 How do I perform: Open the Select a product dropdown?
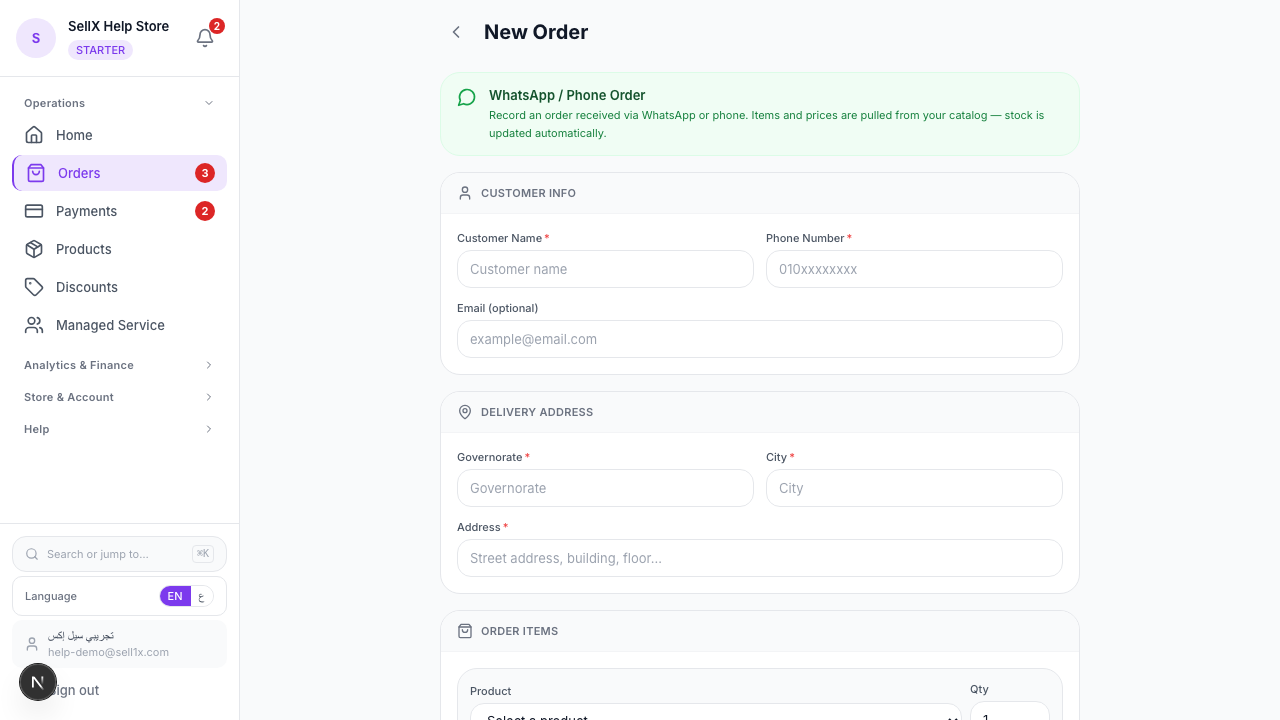point(715,716)
